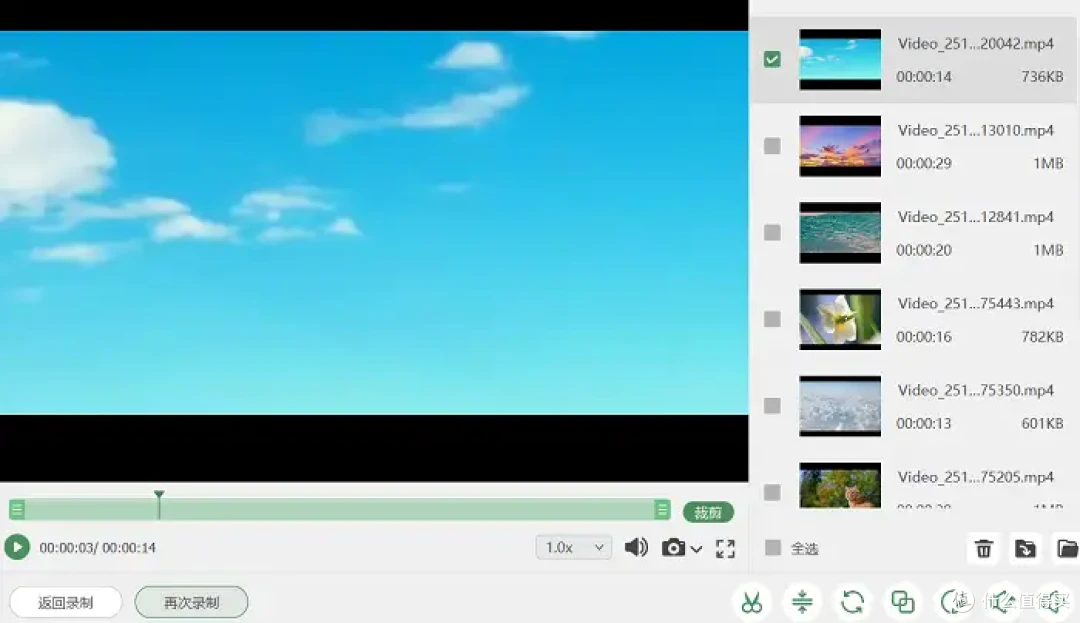Select file name Video_251...75350.mp4
Viewport: 1080px width, 623px height.
(x=975, y=390)
